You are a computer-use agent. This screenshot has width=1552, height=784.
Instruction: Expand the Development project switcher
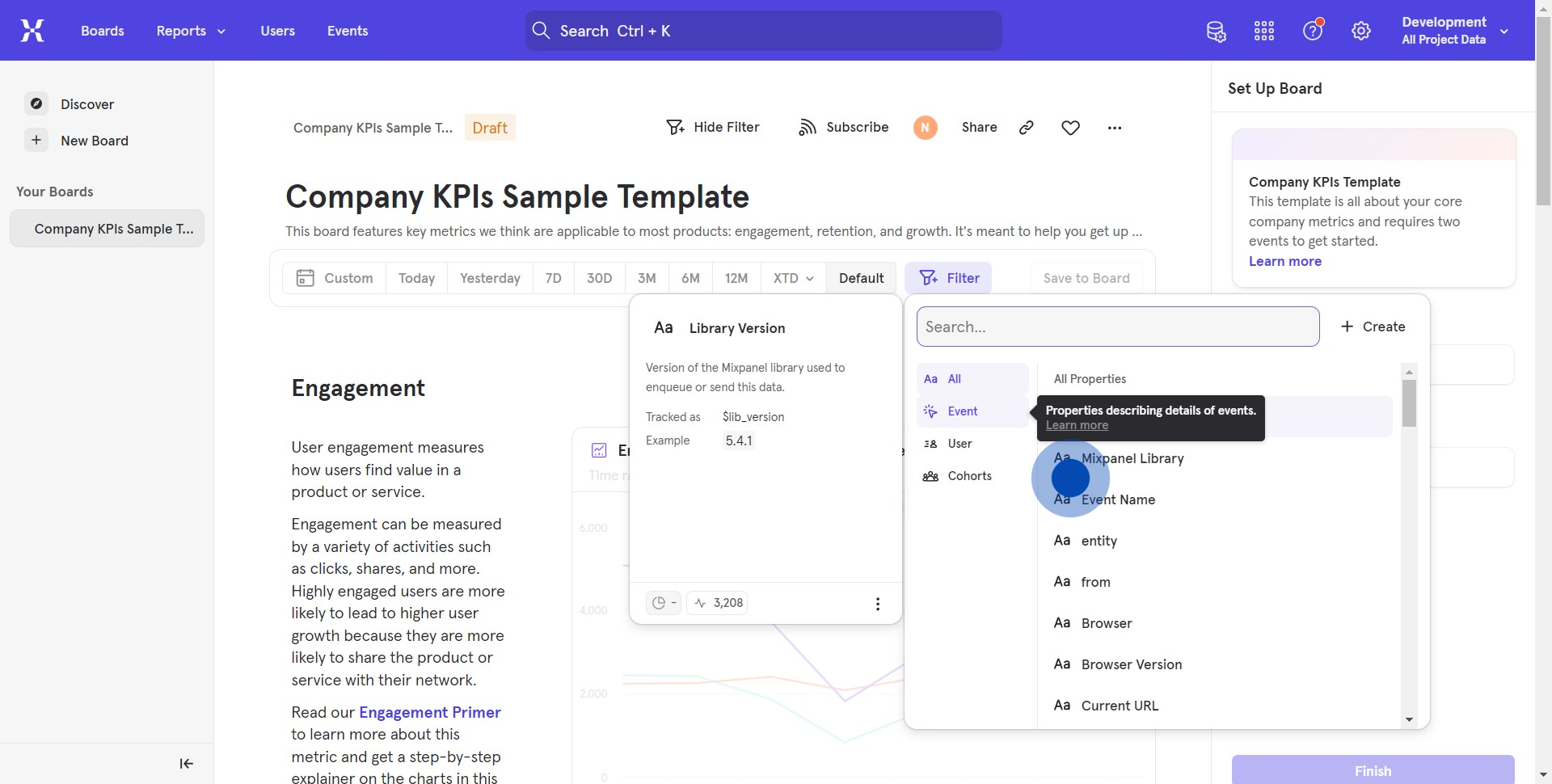(x=1455, y=31)
